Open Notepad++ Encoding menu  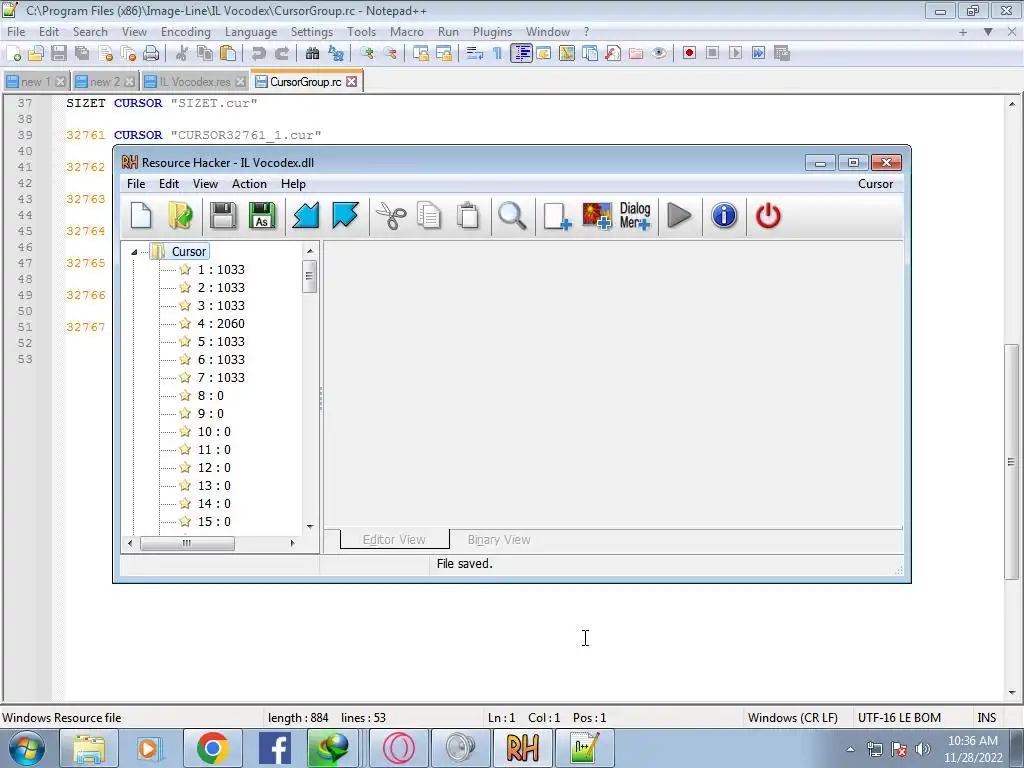[185, 32]
